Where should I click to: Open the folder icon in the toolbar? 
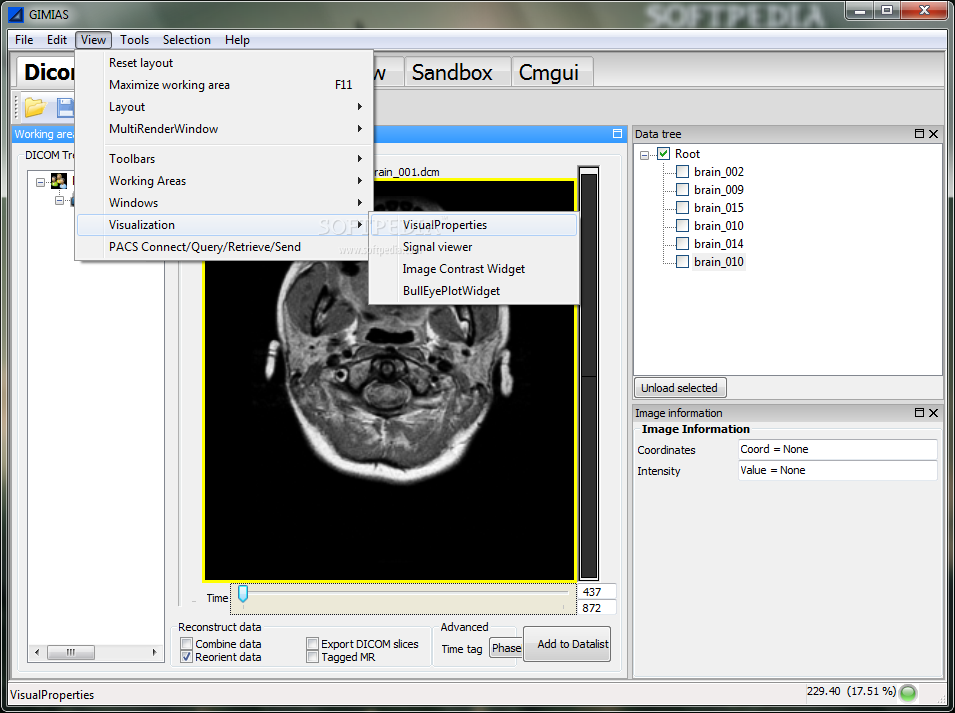click(35, 107)
